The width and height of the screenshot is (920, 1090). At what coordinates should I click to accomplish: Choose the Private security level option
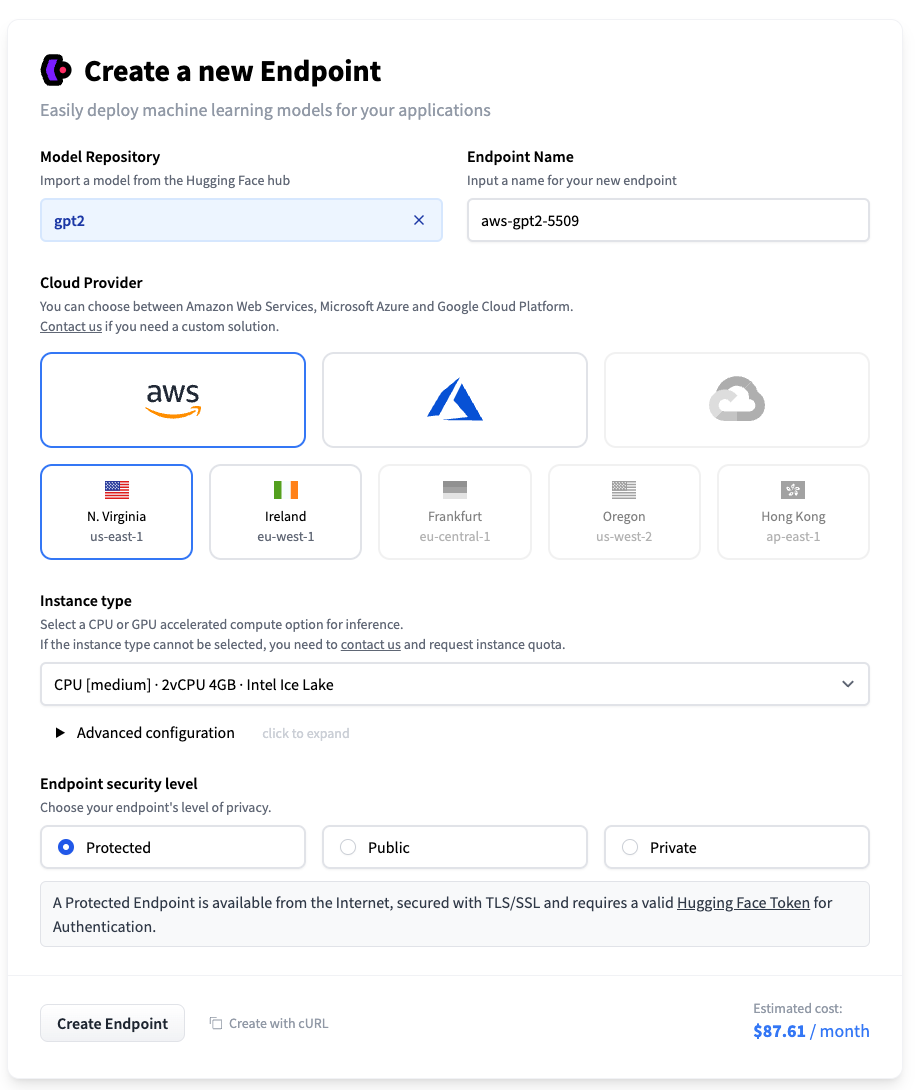pos(630,847)
